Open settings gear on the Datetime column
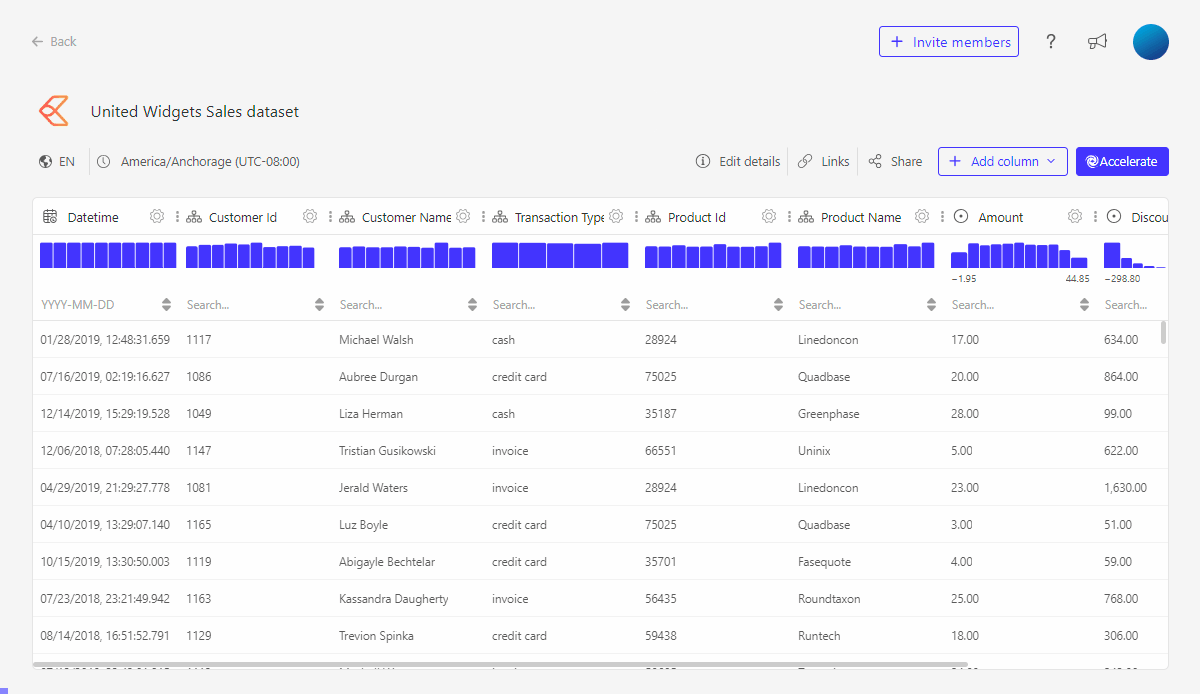The height and width of the screenshot is (694, 1200). [156, 216]
